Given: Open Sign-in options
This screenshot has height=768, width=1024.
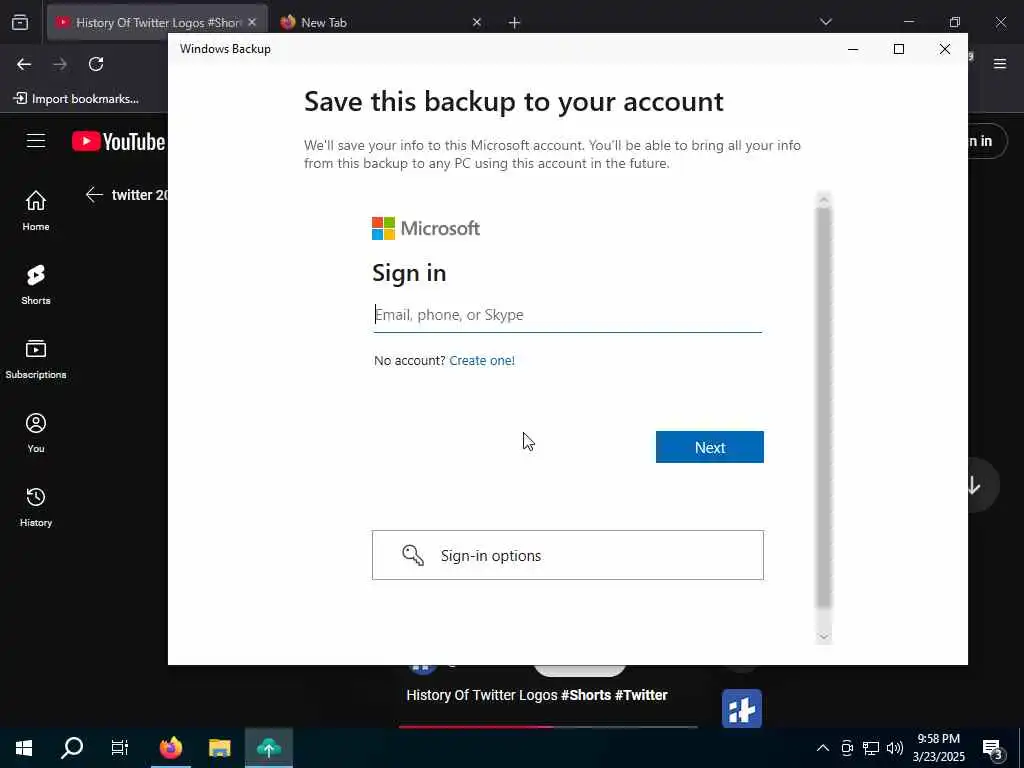Looking at the screenshot, I should pyautogui.click(x=568, y=555).
